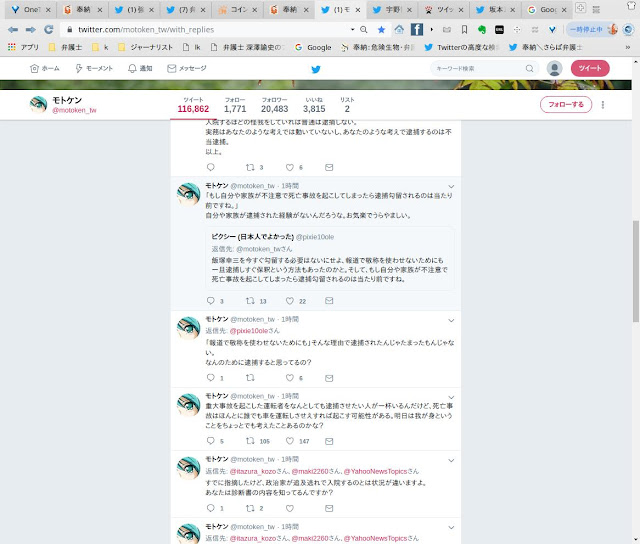Viewport: 640px width, 544px height.
Task: Click the new tab plus button
Action: pos(580,7)
